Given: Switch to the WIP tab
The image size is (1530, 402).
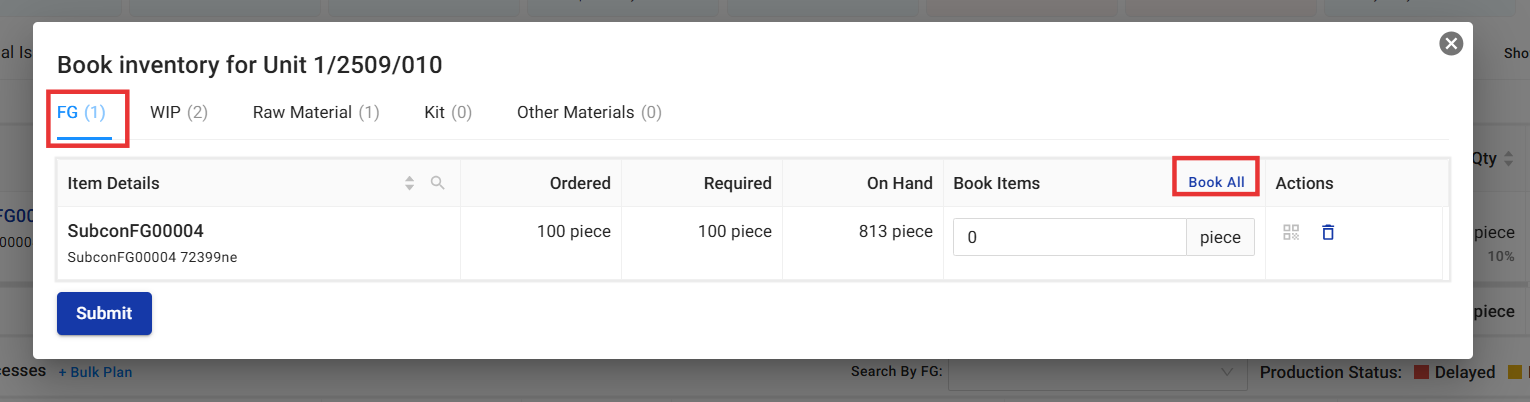Looking at the screenshot, I should coord(179,112).
